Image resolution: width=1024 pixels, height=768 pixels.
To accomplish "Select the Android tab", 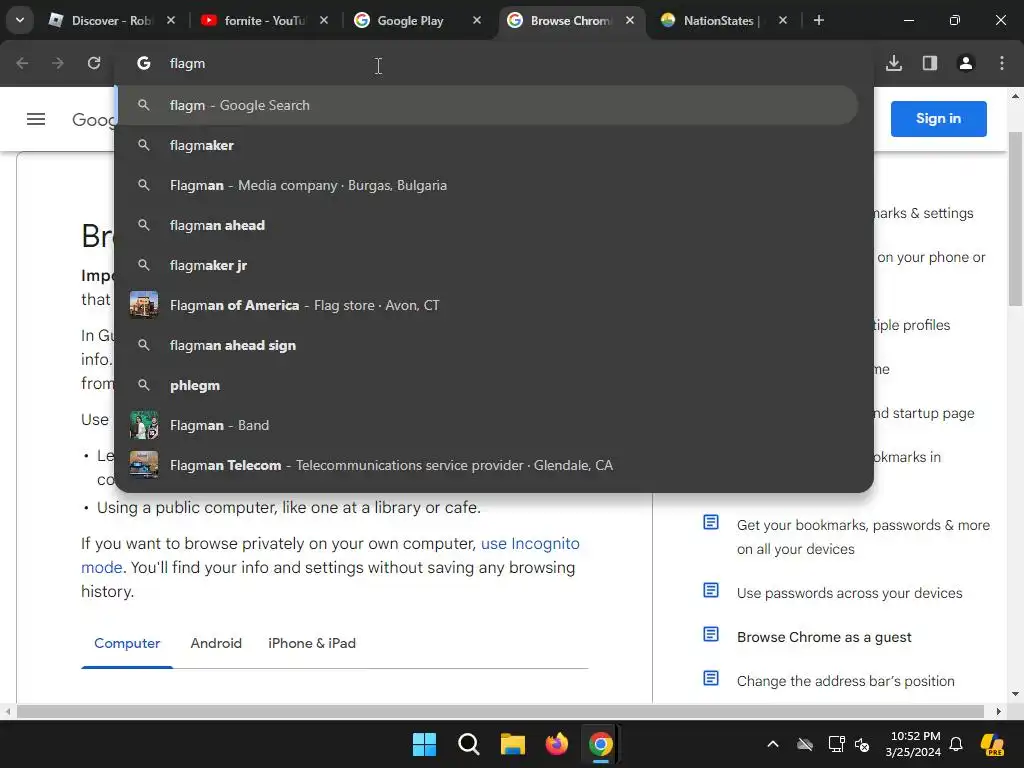I will point(216,643).
